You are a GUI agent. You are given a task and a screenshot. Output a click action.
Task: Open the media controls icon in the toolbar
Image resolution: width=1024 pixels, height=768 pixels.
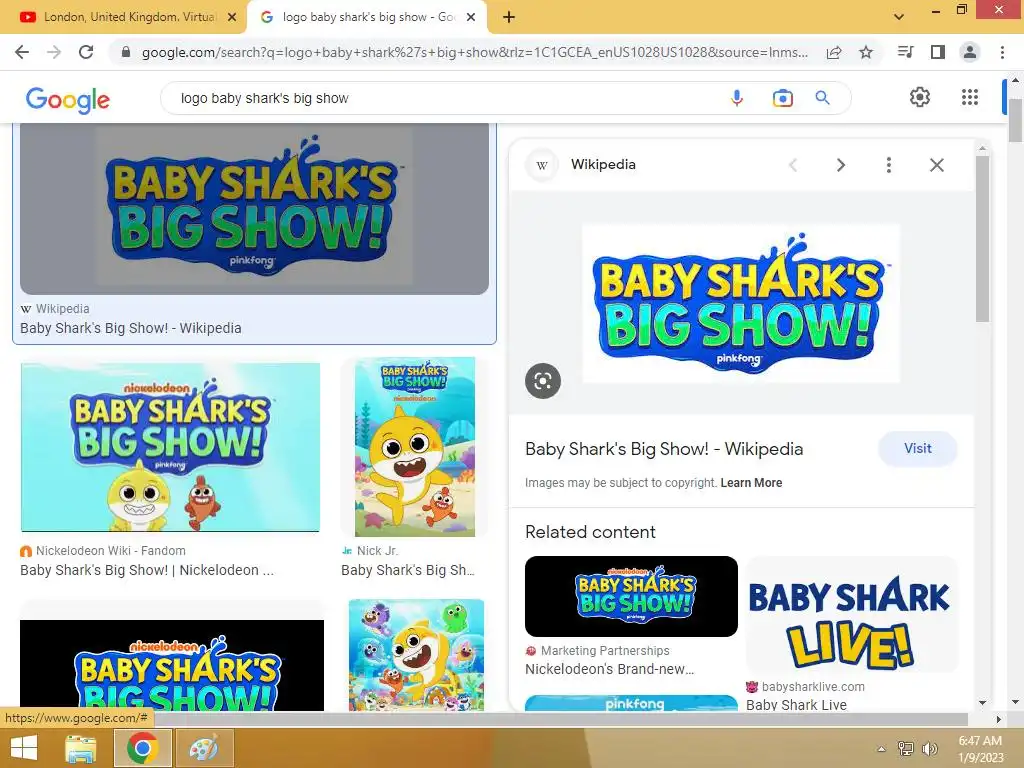[905, 52]
